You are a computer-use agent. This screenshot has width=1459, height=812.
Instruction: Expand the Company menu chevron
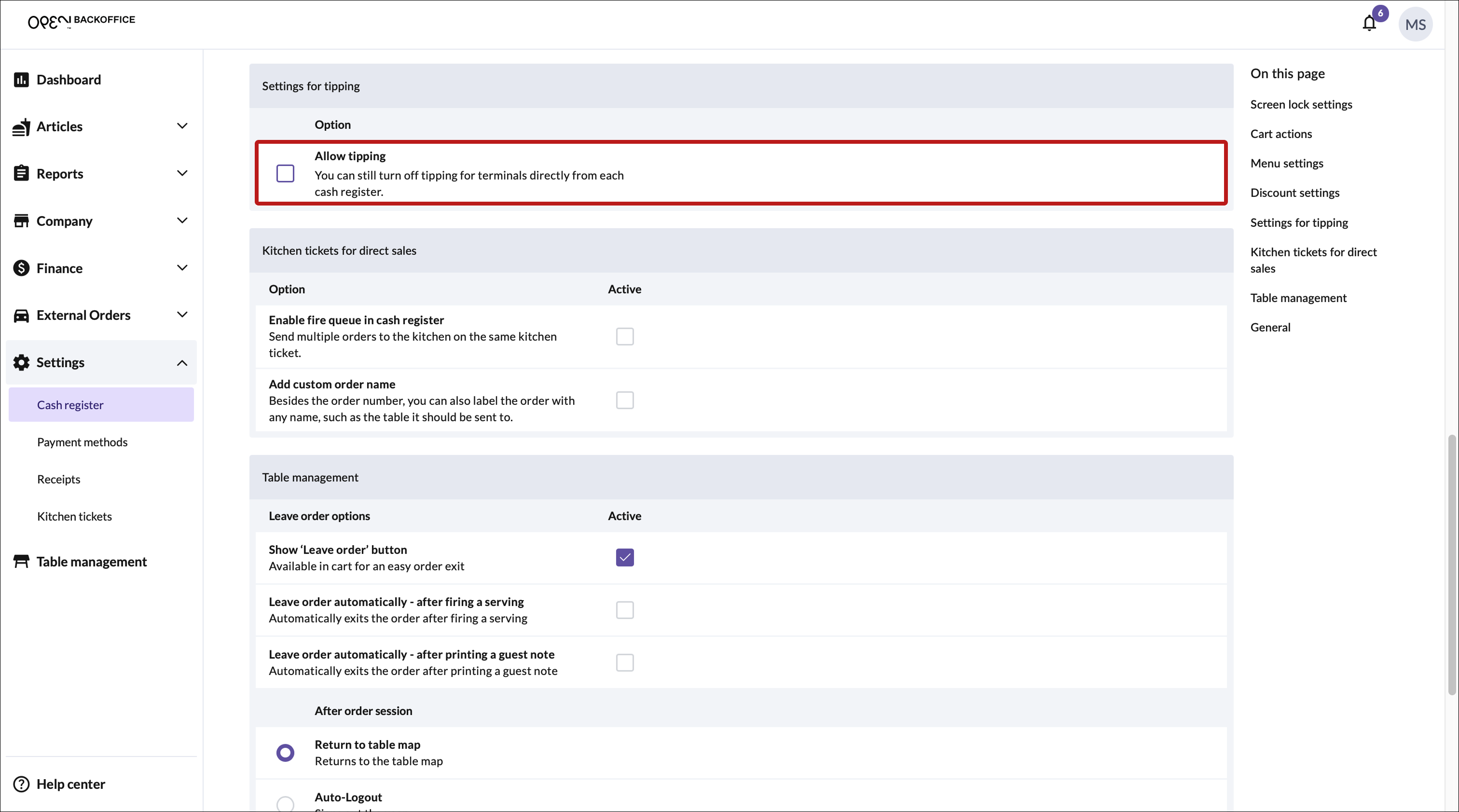182,221
